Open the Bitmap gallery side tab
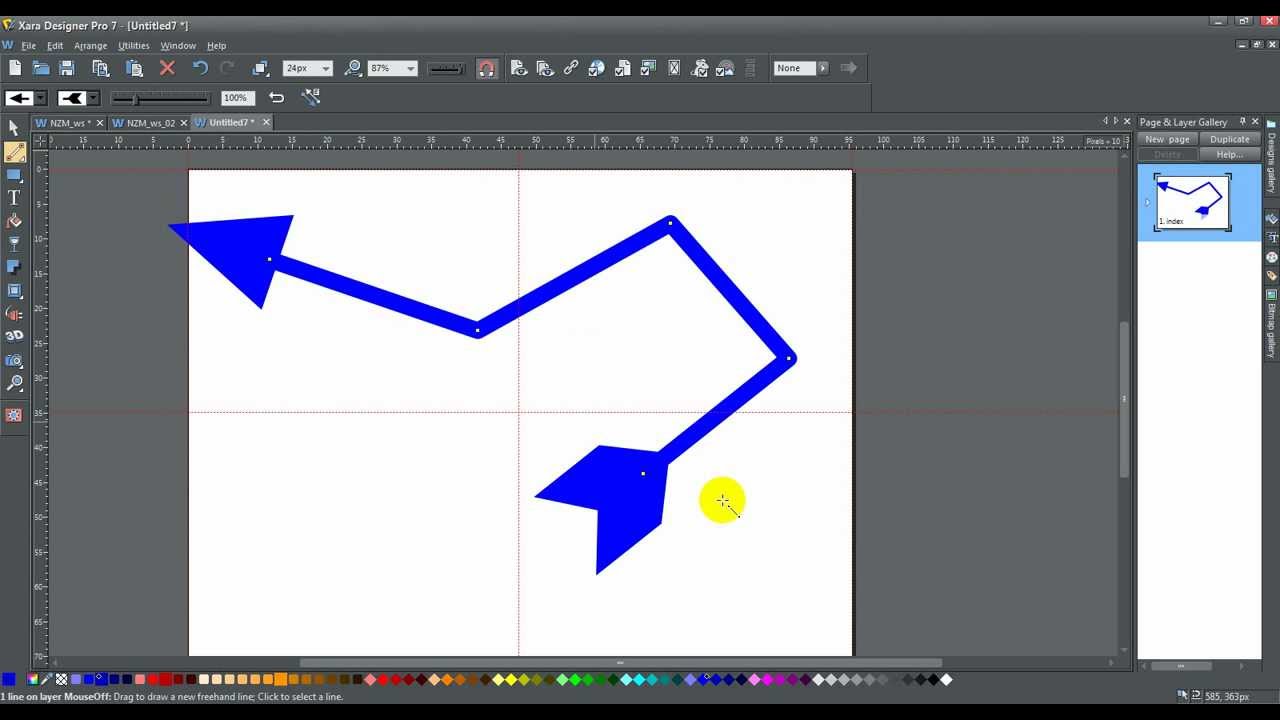The width and height of the screenshot is (1280, 720). [1271, 323]
